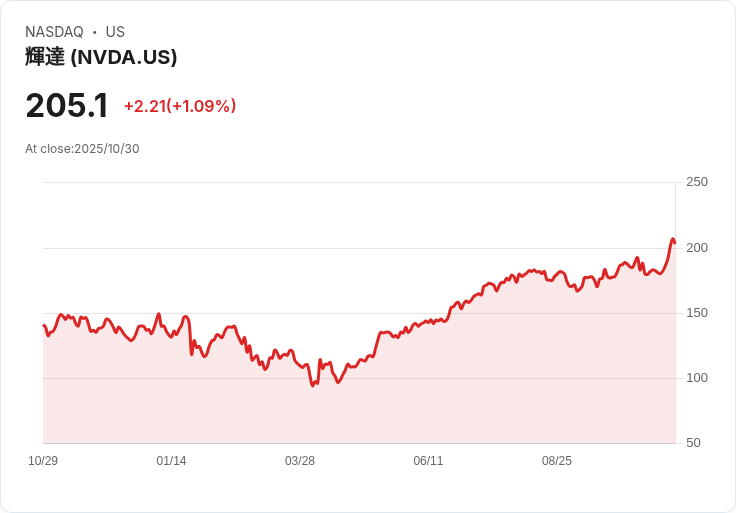Click the 250 y-axis price label
The image size is (736, 513).
(697, 182)
